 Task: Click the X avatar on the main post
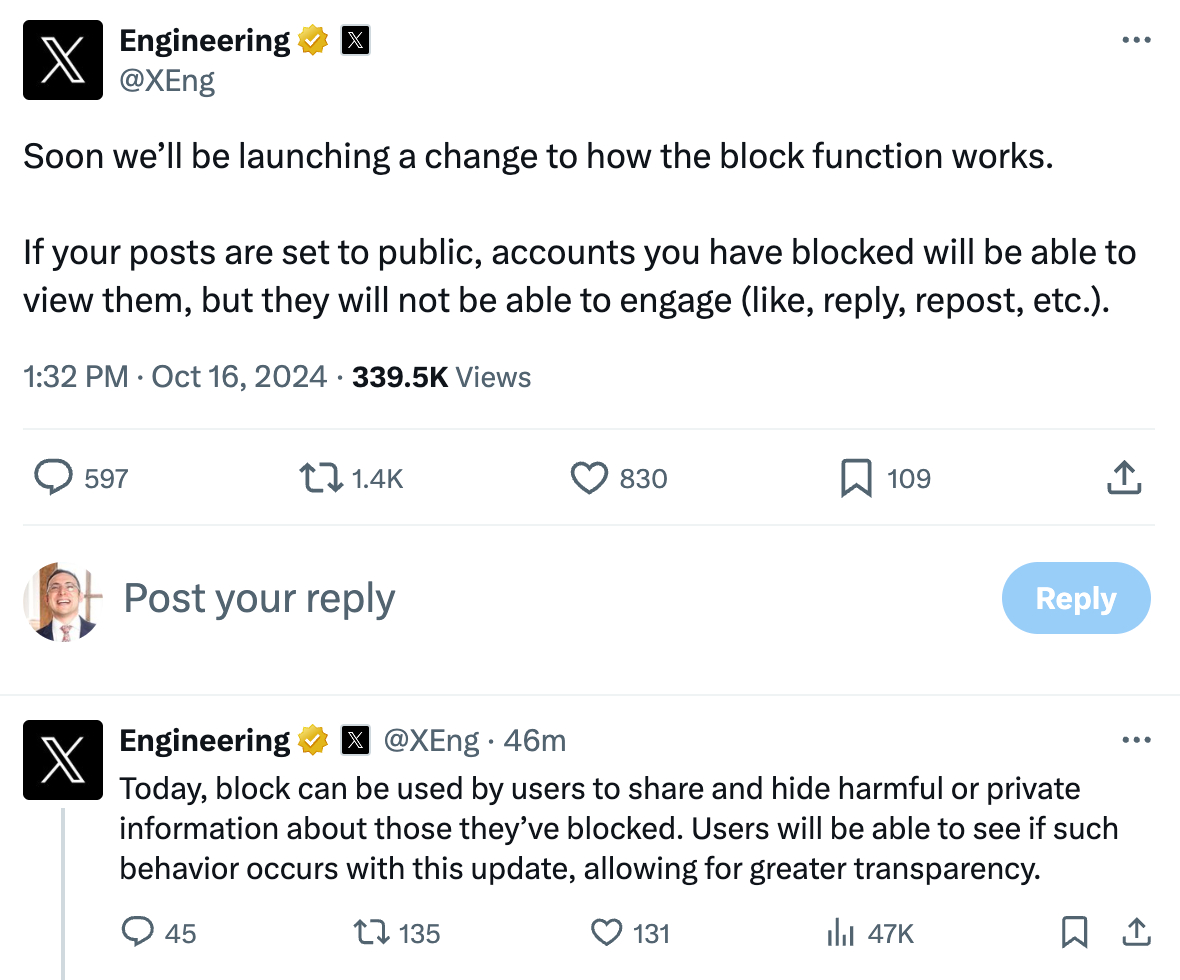[63, 60]
